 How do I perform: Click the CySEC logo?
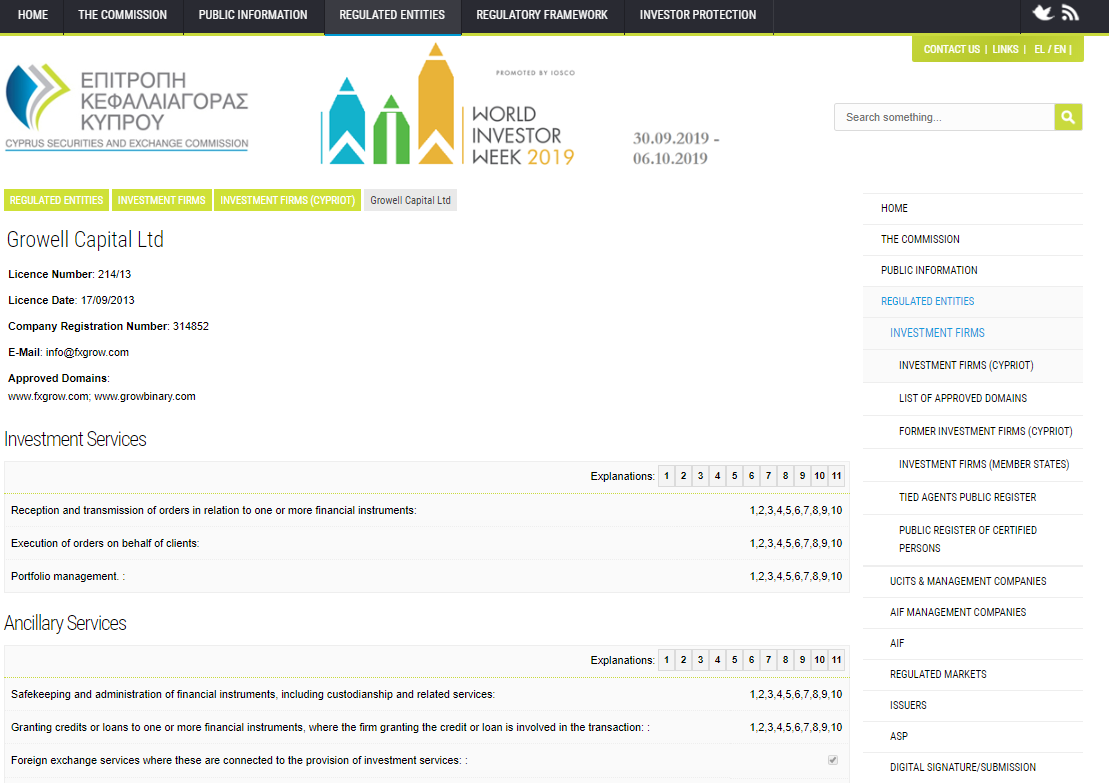[127, 107]
